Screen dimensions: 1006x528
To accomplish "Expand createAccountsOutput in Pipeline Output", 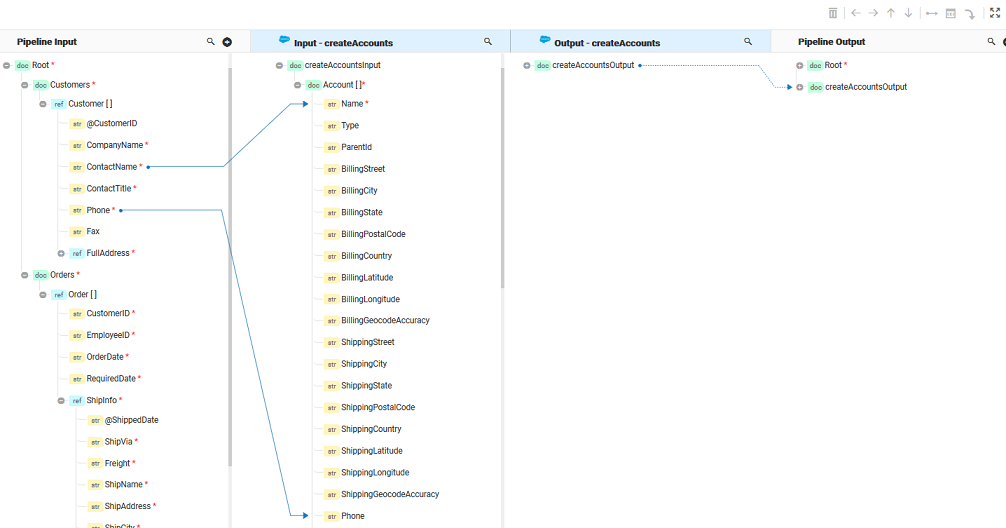I will pos(799,87).
